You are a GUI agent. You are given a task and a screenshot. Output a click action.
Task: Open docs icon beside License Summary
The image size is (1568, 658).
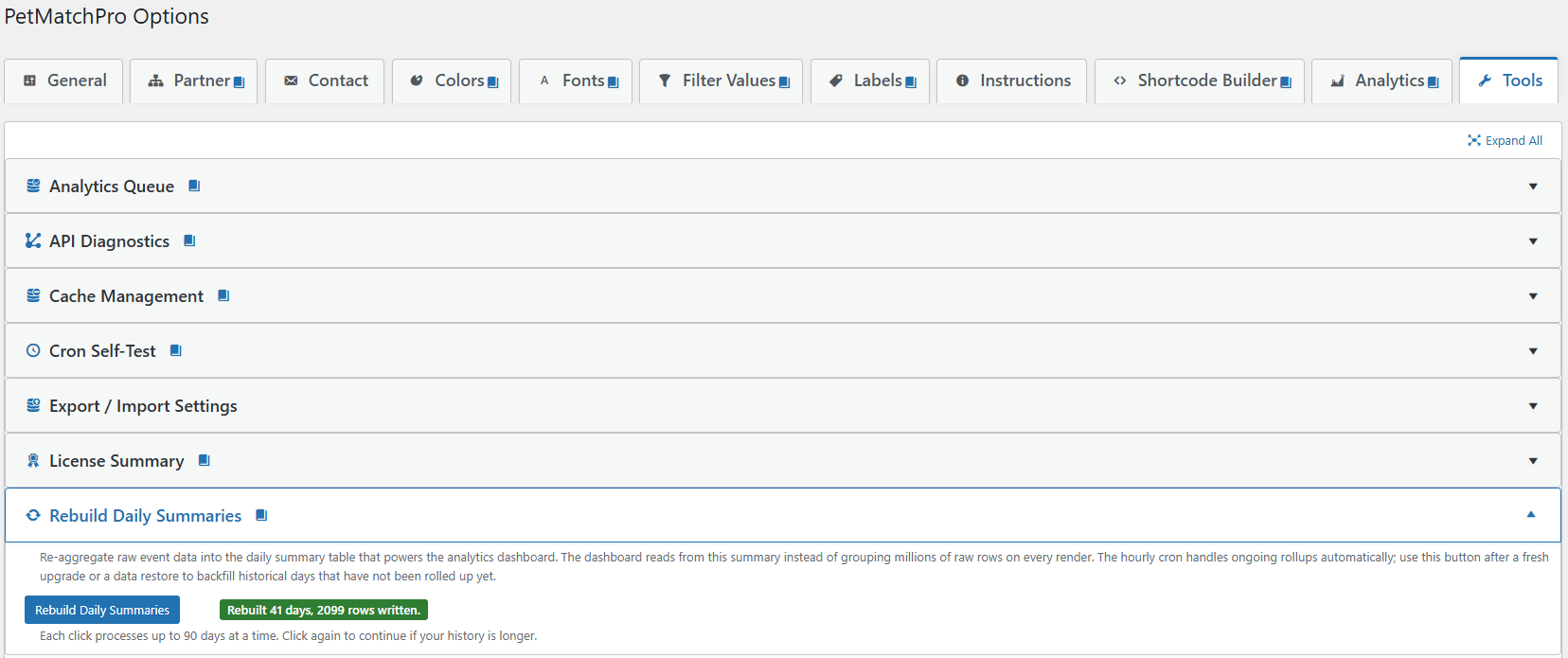[x=204, y=460]
